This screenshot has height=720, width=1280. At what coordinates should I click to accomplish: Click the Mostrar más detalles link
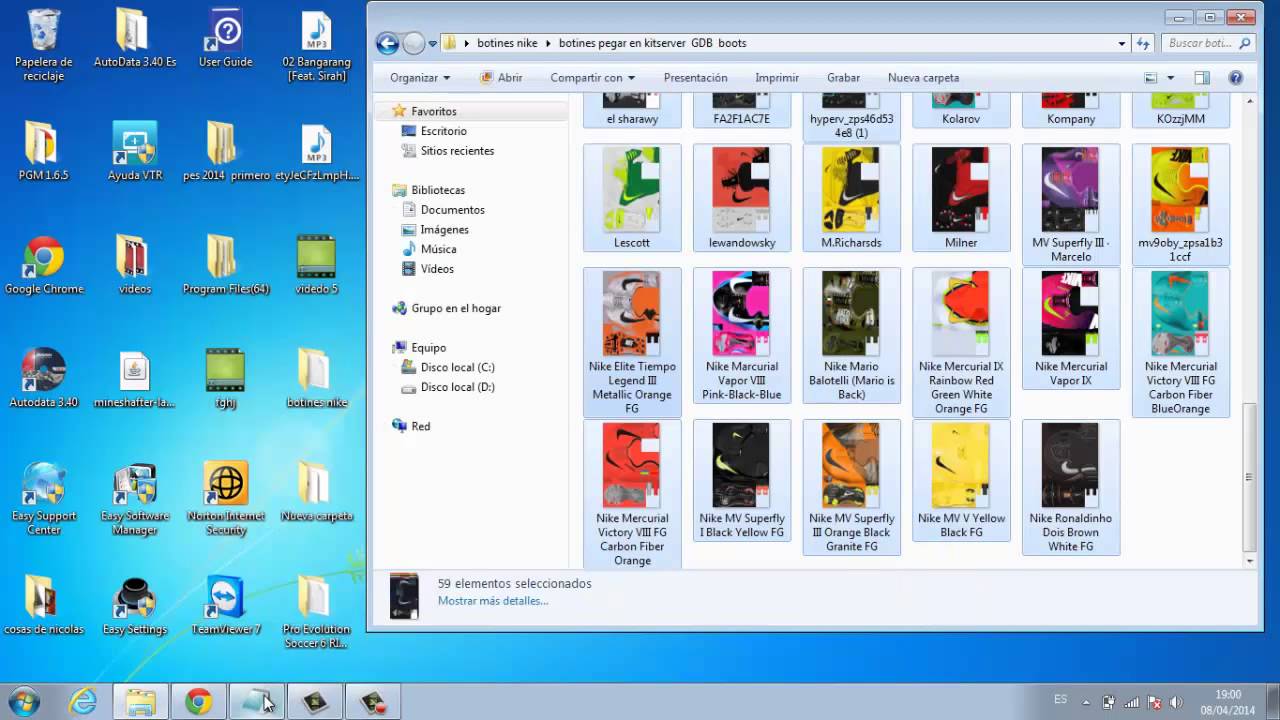click(493, 601)
